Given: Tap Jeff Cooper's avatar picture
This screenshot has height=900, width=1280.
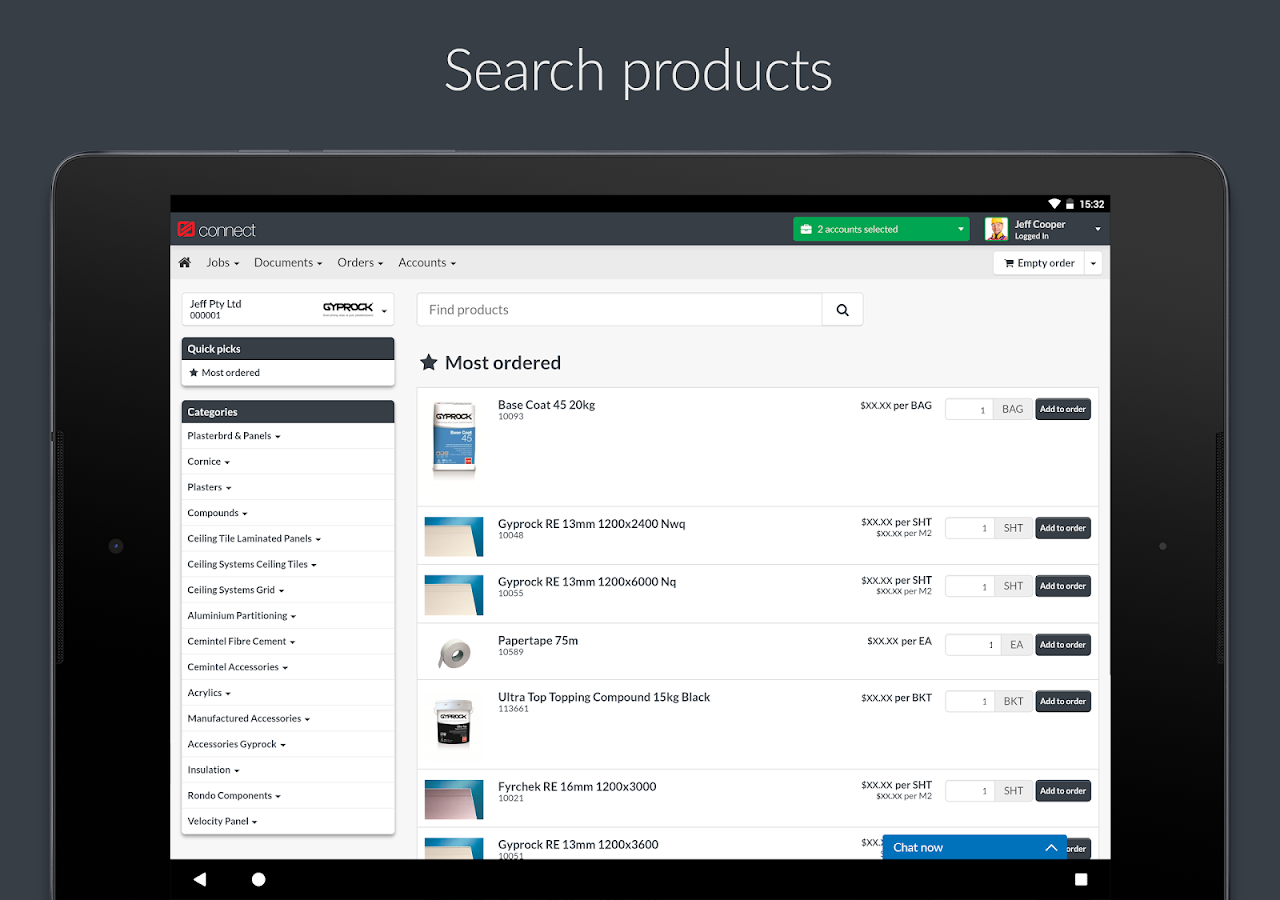Looking at the screenshot, I should coord(996,229).
